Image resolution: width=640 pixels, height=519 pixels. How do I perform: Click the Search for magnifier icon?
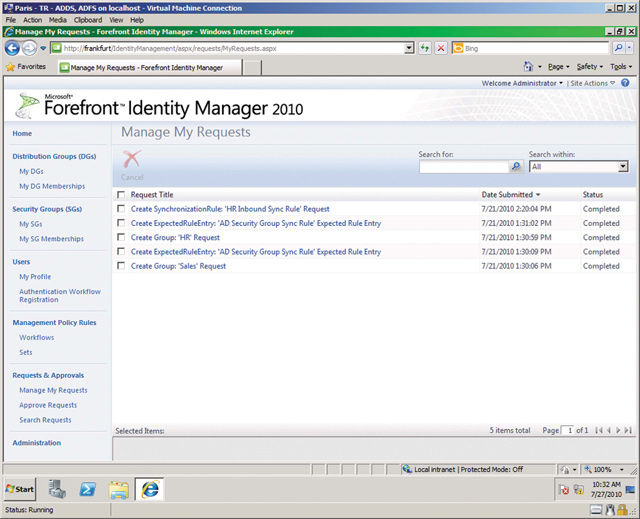tap(516, 166)
